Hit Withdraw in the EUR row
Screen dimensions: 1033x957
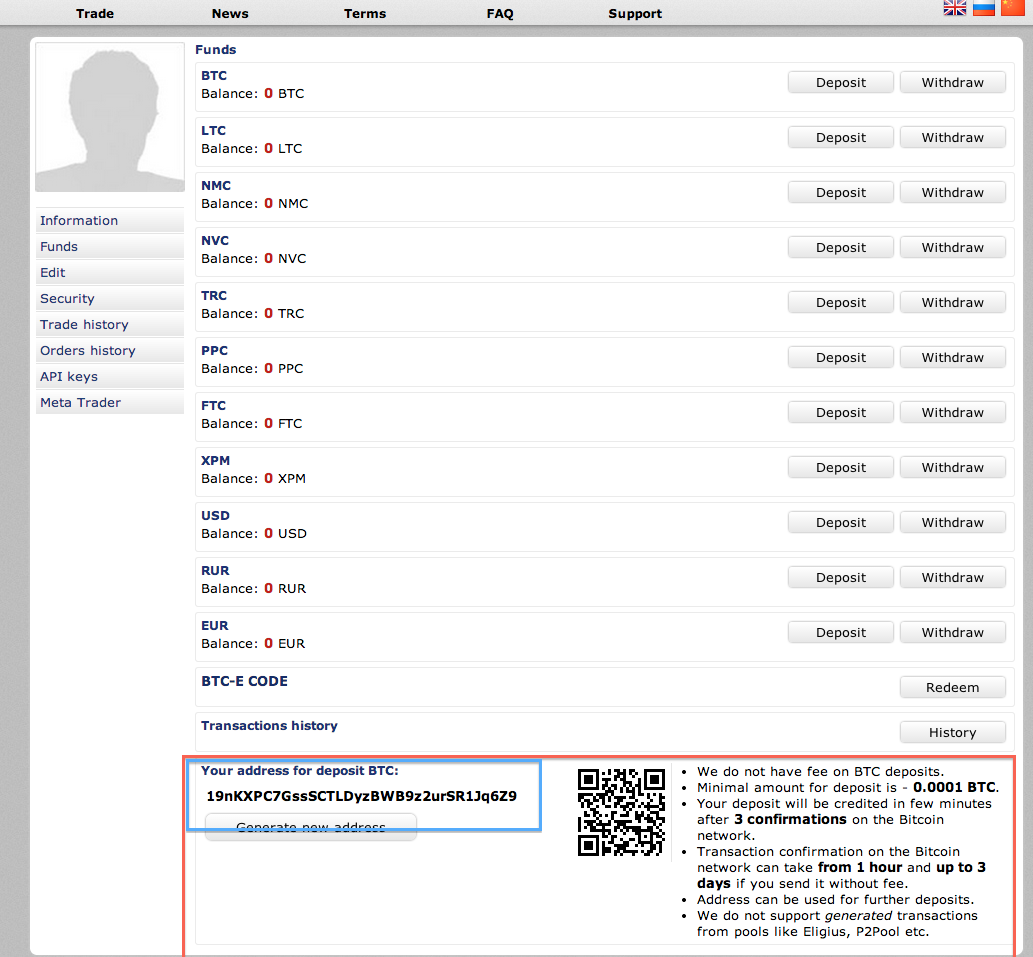[x=952, y=633]
